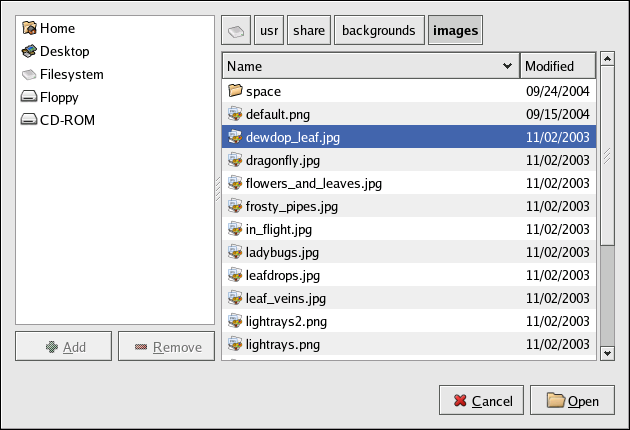Cancel the file chooser dialog
This screenshot has height=430, width=630.
(x=481, y=401)
